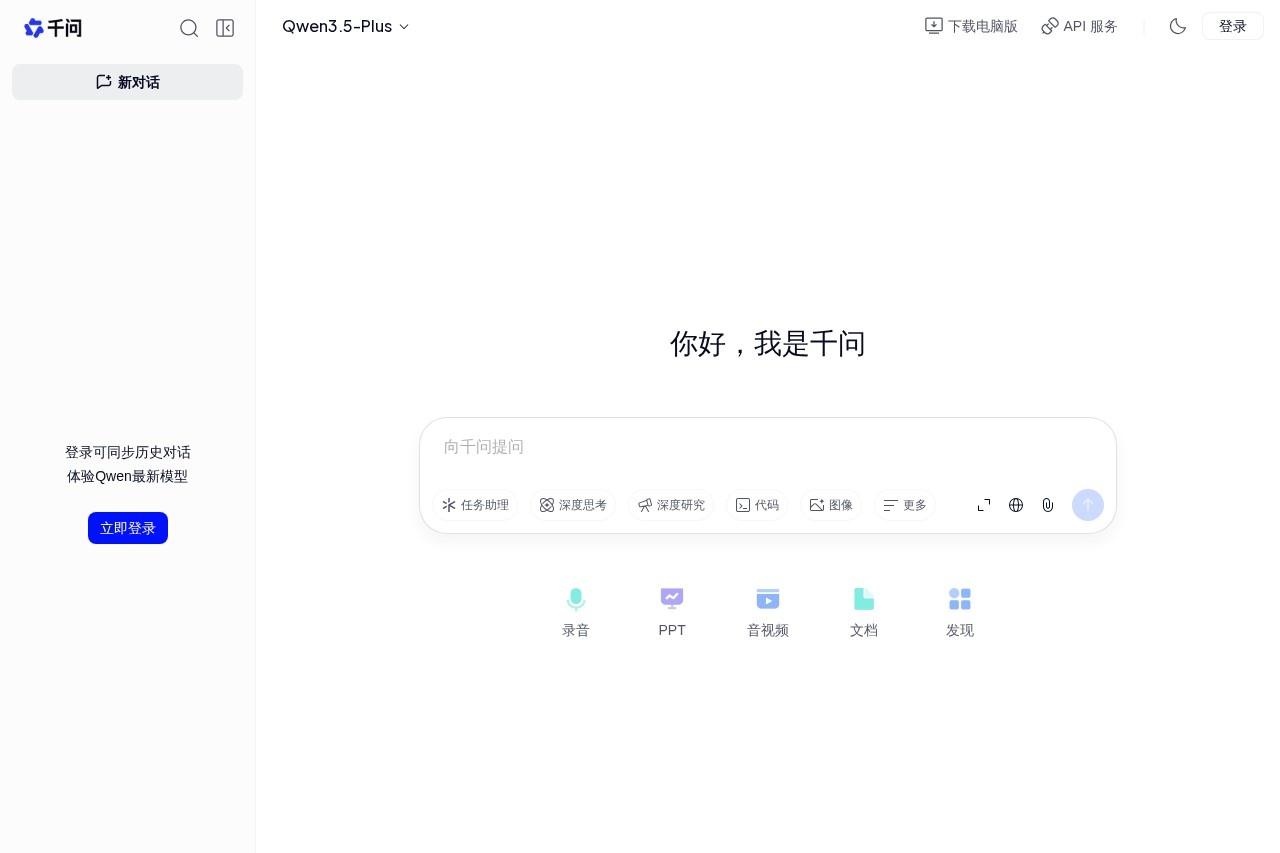Expand the 更多 more options menu
This screenshot has height=853, width=1280.
tap(903, 505)
